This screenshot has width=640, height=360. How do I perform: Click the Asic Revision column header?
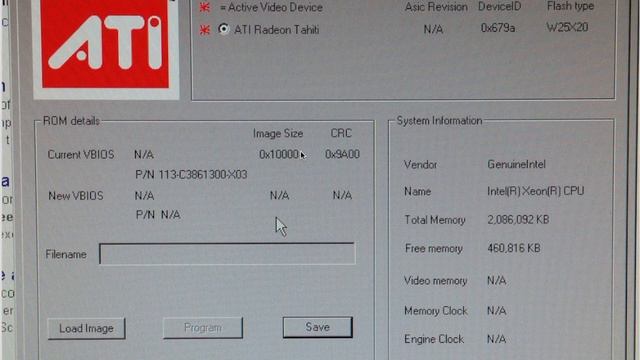click(x=436, y=7)
